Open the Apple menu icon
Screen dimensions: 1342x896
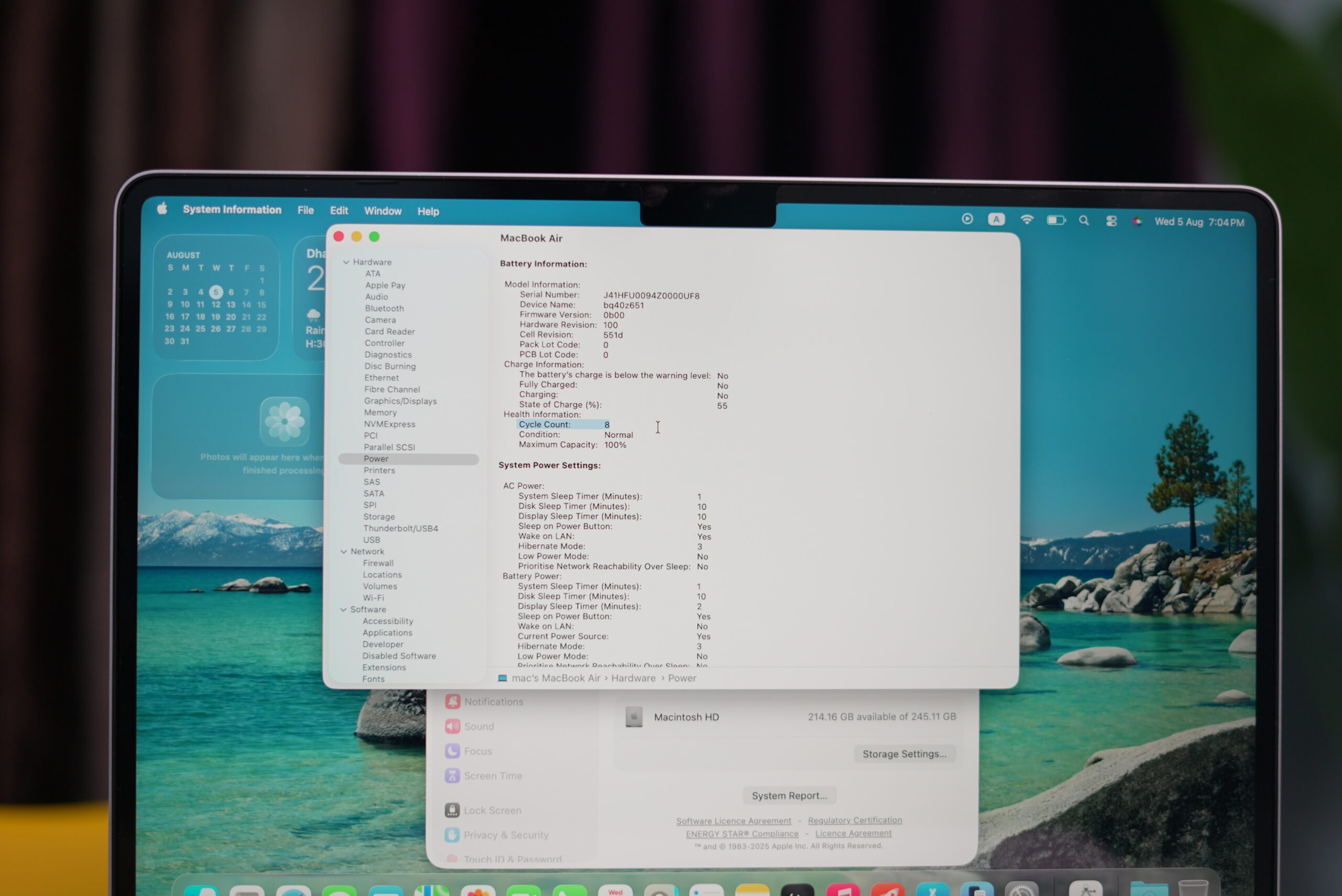[163, 209]
